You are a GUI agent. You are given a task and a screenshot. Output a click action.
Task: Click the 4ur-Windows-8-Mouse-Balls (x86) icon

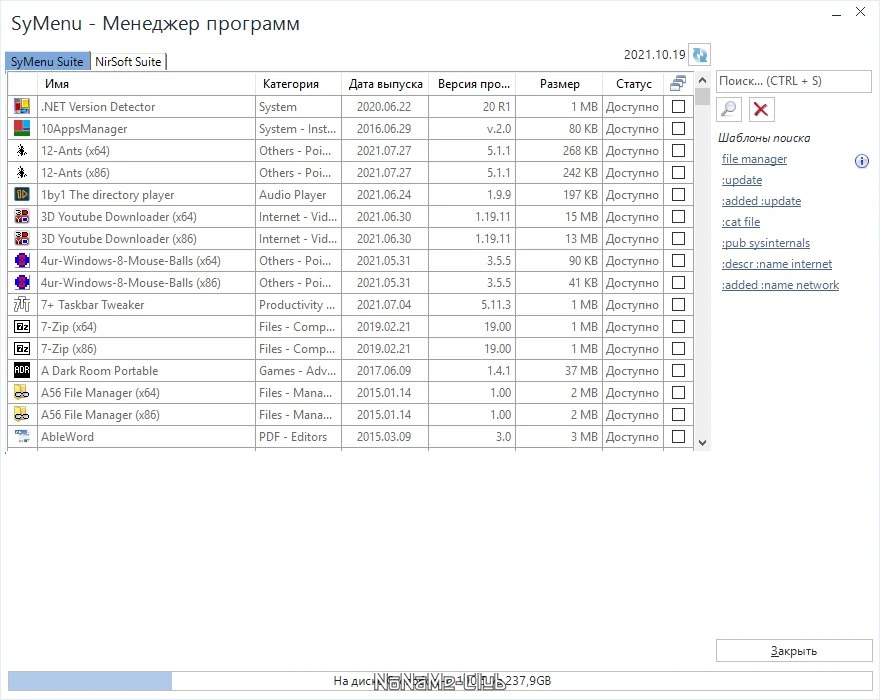(22, 282)
